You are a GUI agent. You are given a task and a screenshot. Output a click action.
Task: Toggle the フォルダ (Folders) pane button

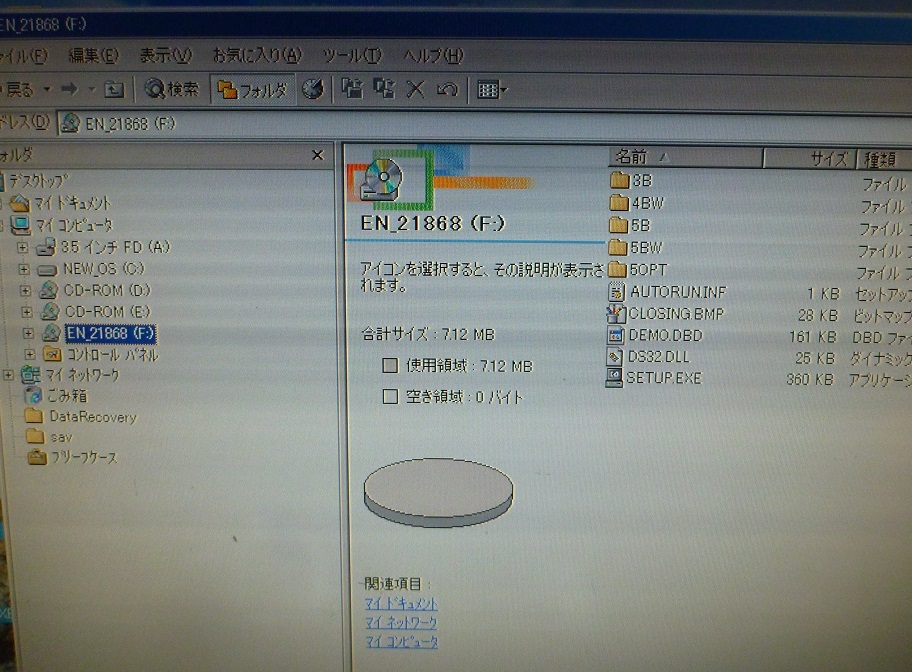tap(248, 89)
